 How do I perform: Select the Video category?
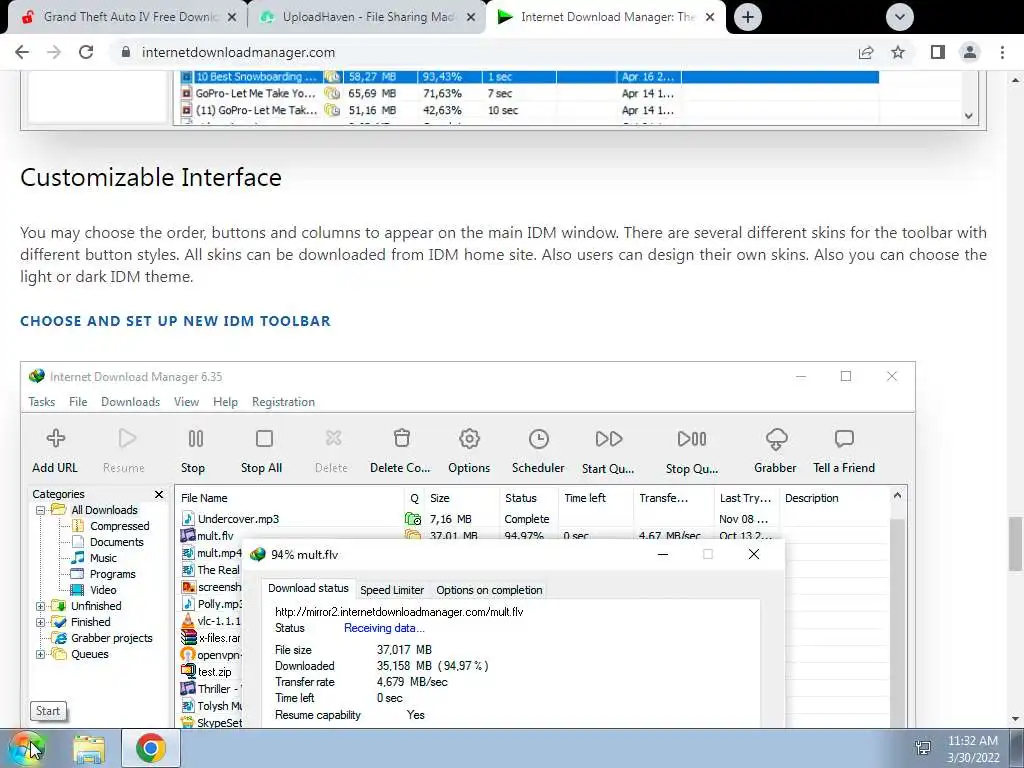point(103,590)
